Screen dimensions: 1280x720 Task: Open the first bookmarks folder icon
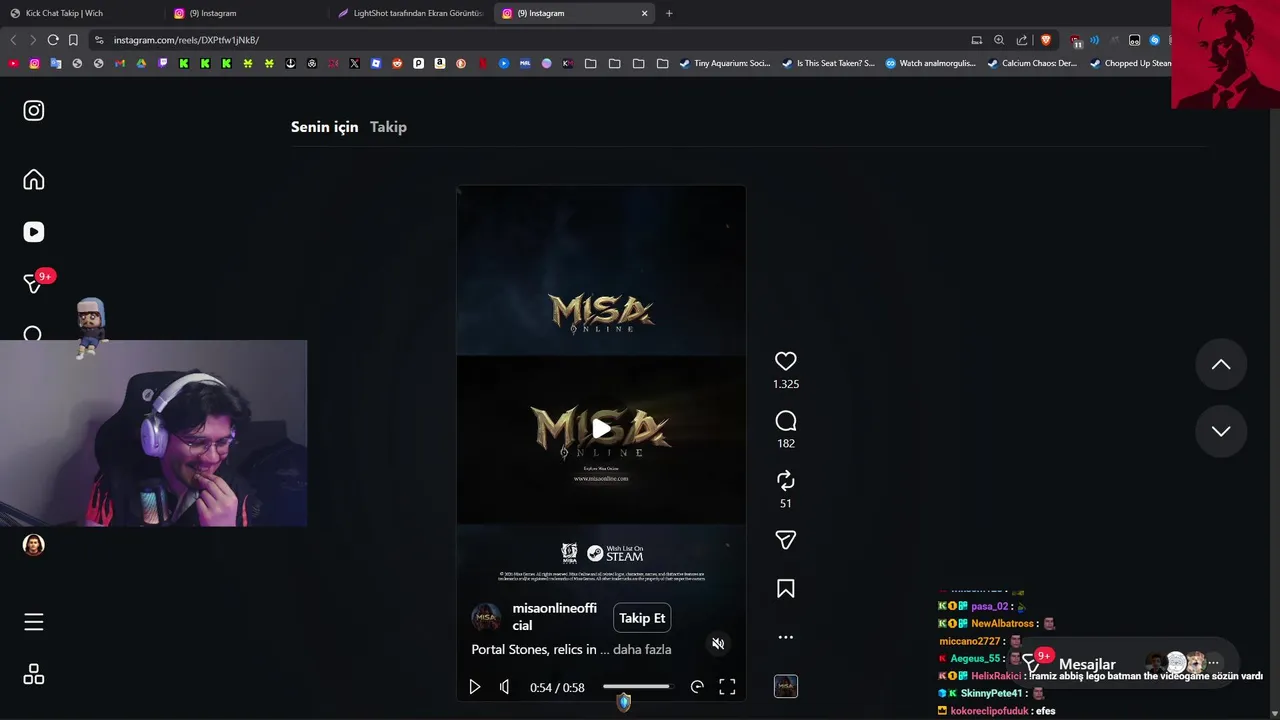click(x=591, y=63)
